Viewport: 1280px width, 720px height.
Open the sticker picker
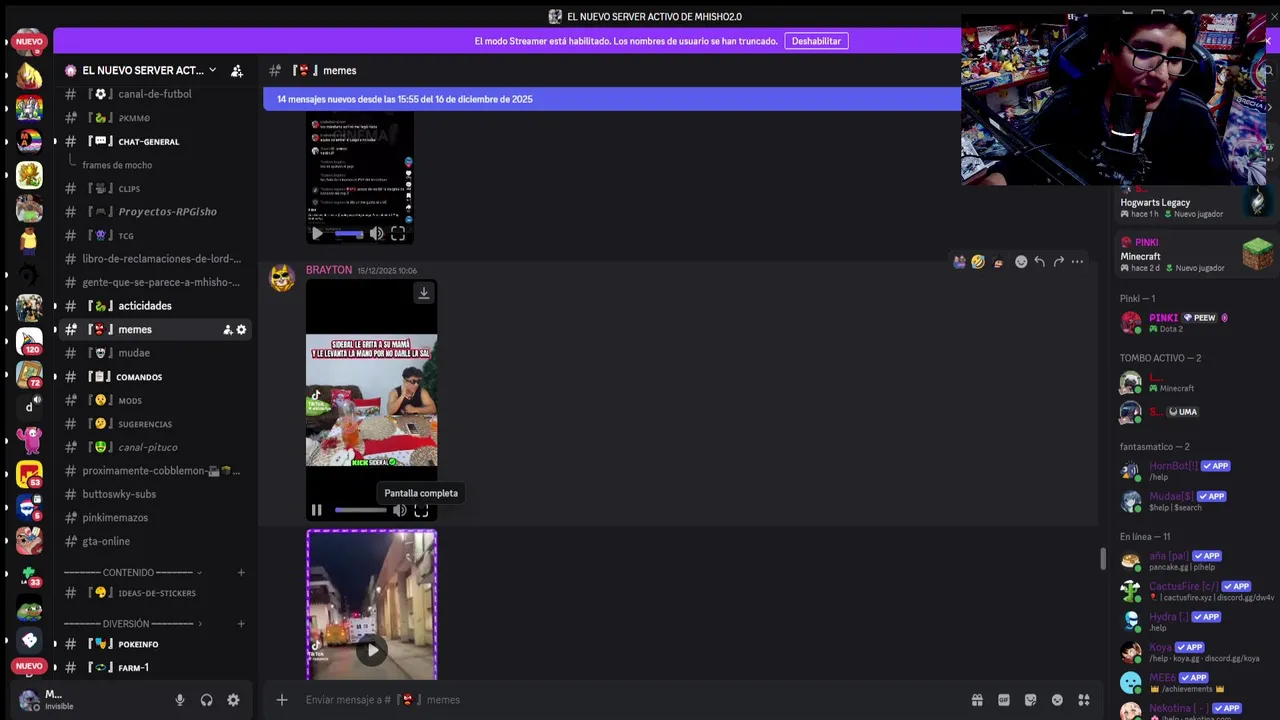pos(1030,700)
